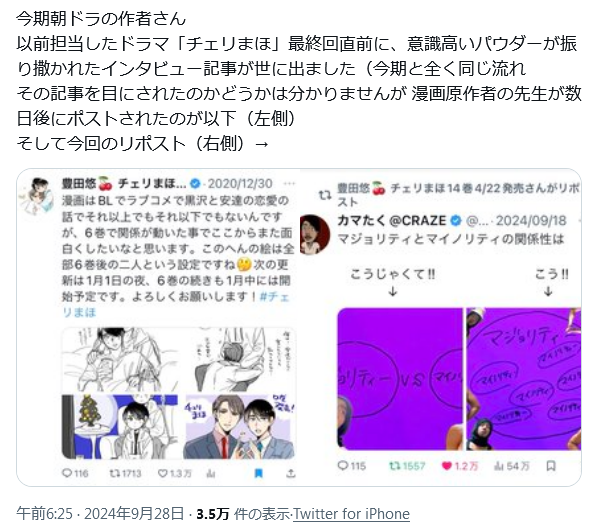Open colored two men in suits illustration
The width and height of the screenshot is (598, 532).
click(240, 426)
